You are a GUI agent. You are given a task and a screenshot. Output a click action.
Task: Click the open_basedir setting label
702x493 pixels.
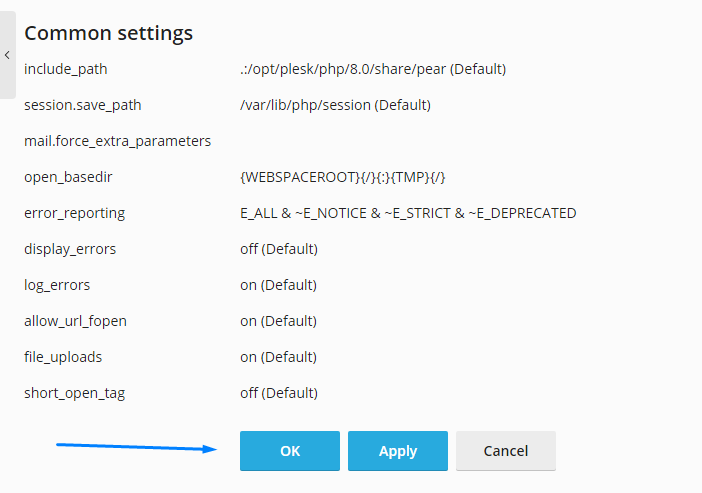(x=68, y=177)
